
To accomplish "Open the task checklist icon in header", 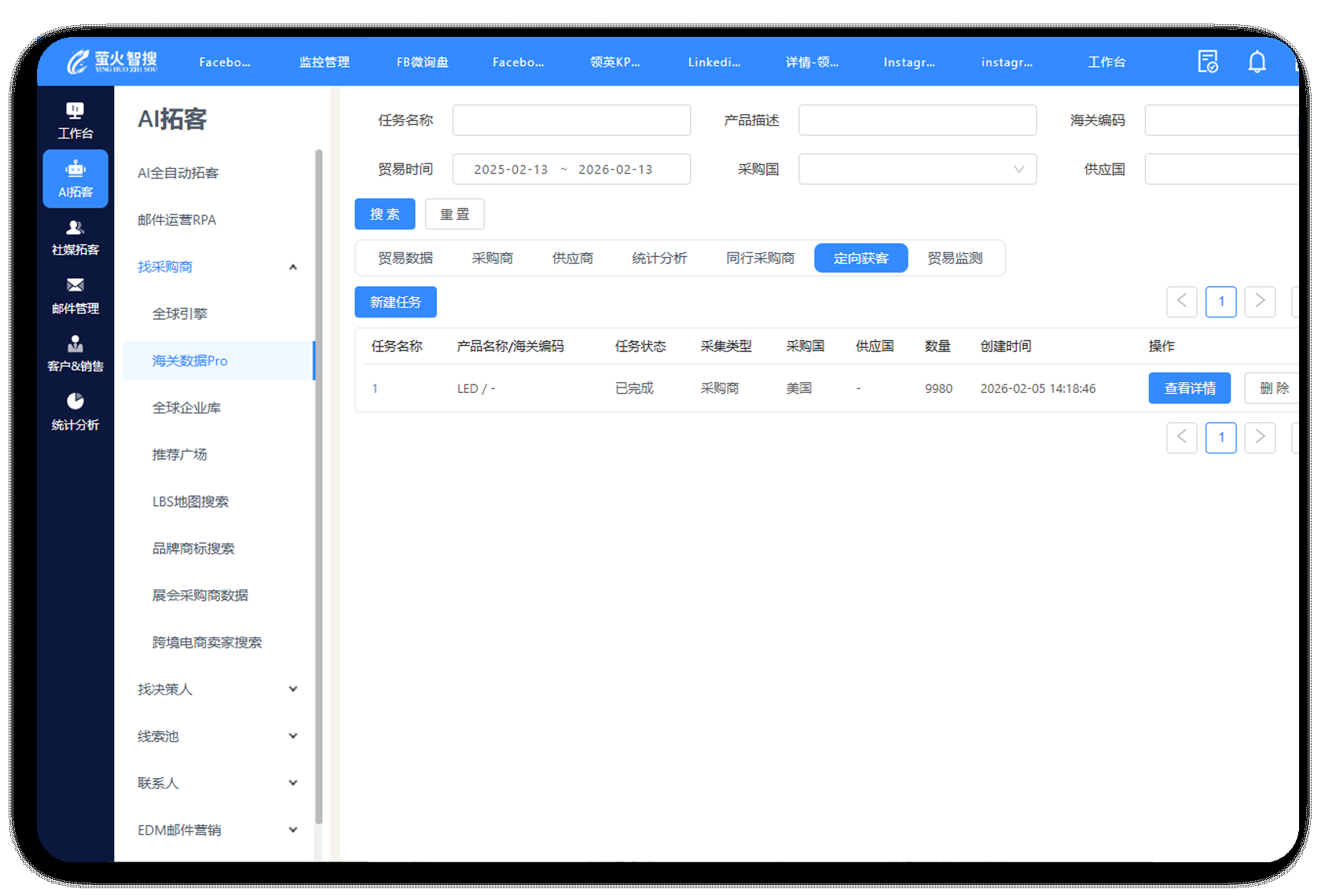I will (x=1207, y=61).
